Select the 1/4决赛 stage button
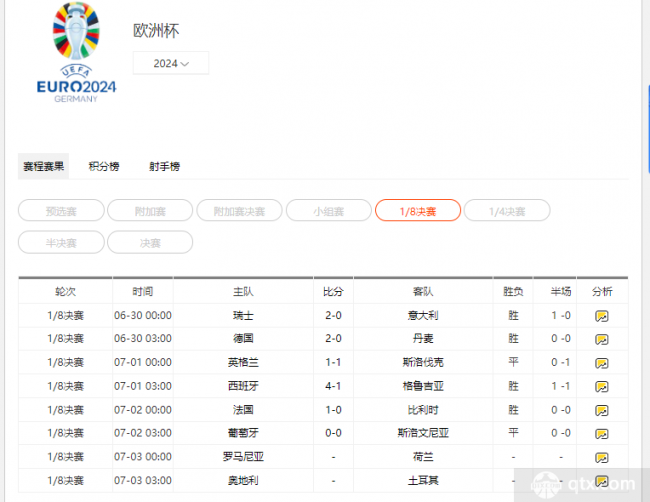The image size is (650, 502). click(507, 211)
